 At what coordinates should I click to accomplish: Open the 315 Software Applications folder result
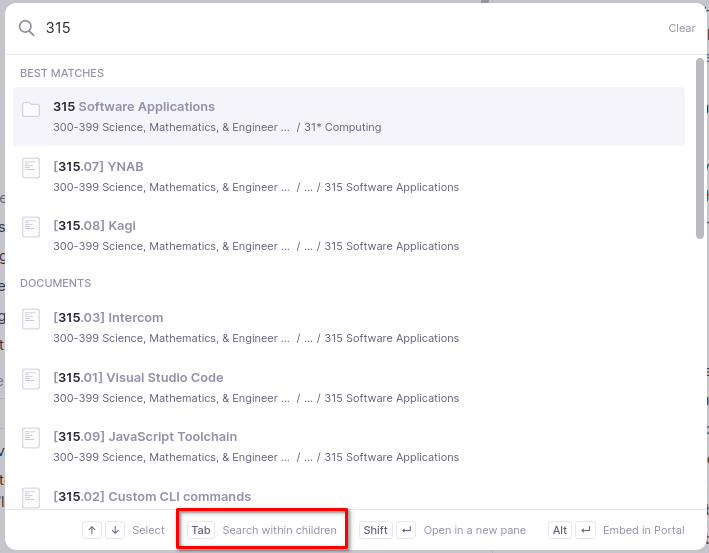pyautogui.click(x=134, y=107)
